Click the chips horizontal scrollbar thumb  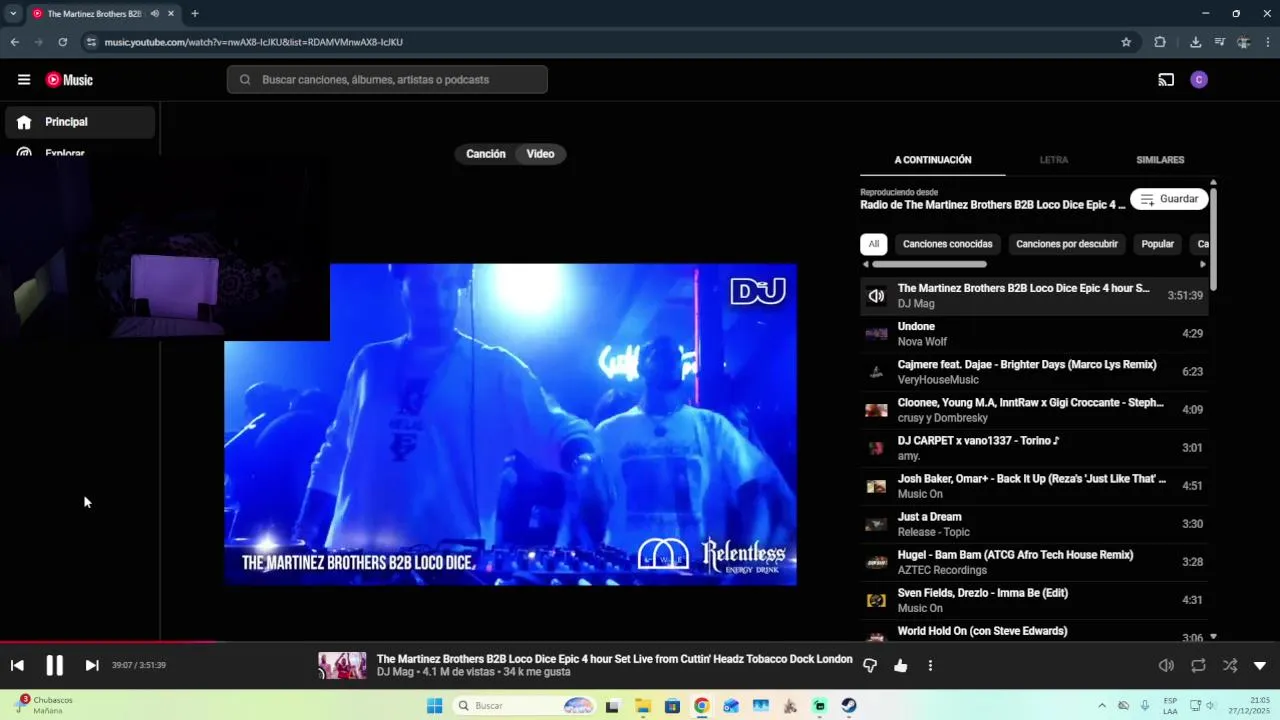[x=929, y=264]
